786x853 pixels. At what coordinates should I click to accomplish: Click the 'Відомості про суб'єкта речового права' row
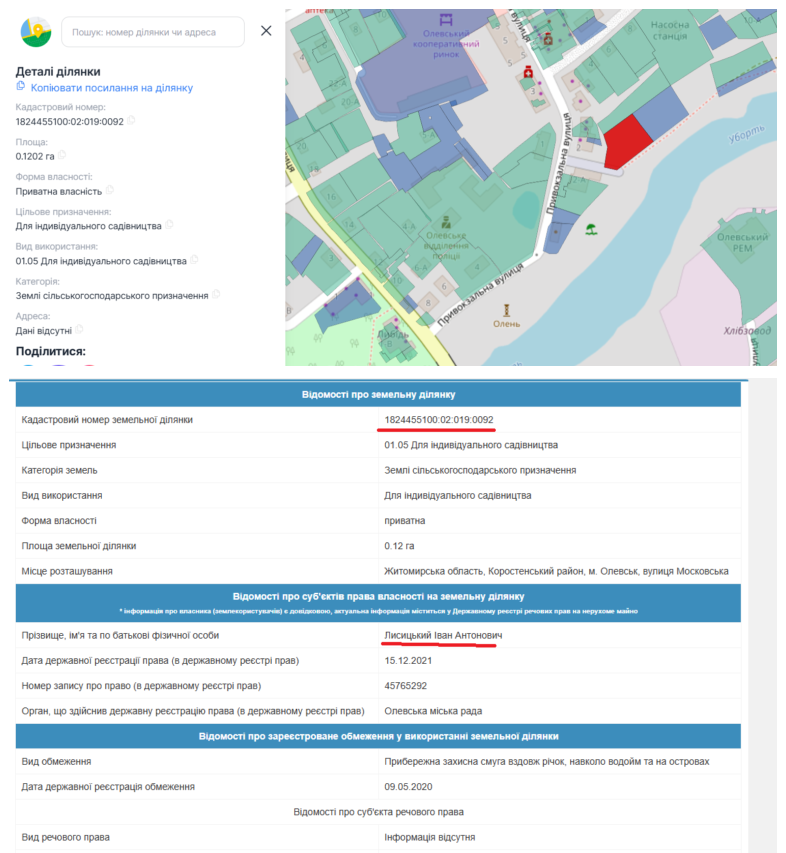[x=378, y=812]
